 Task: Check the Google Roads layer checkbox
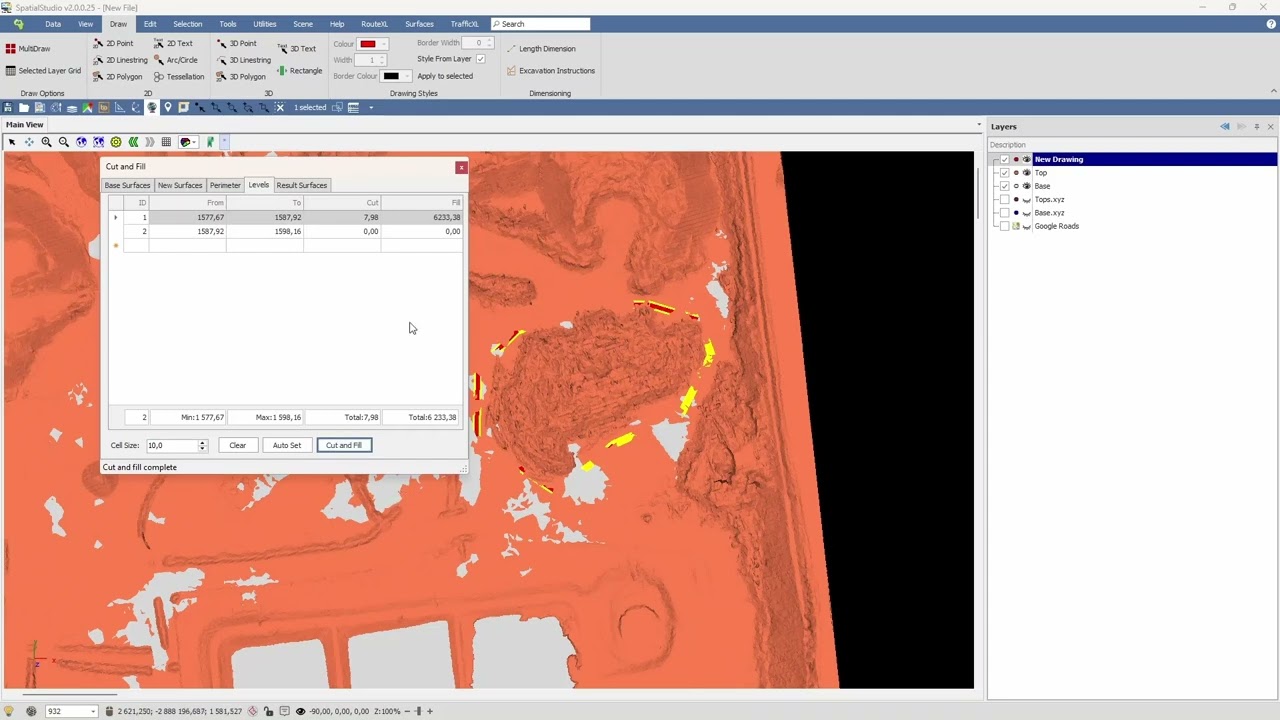(x=1005, y=226)
